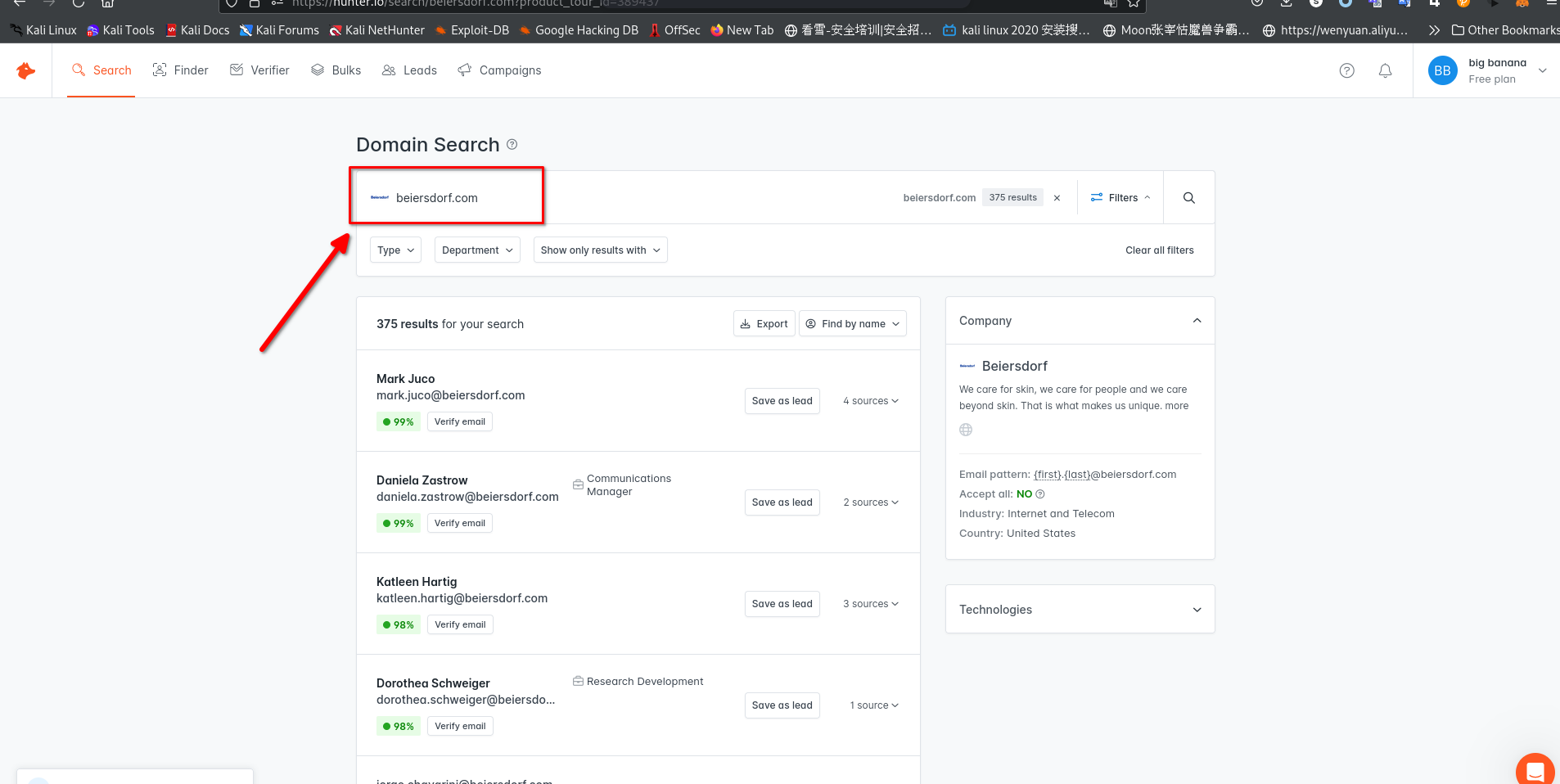
Task: Click the magnifying glass search button
Action: tap(1188, 198)
